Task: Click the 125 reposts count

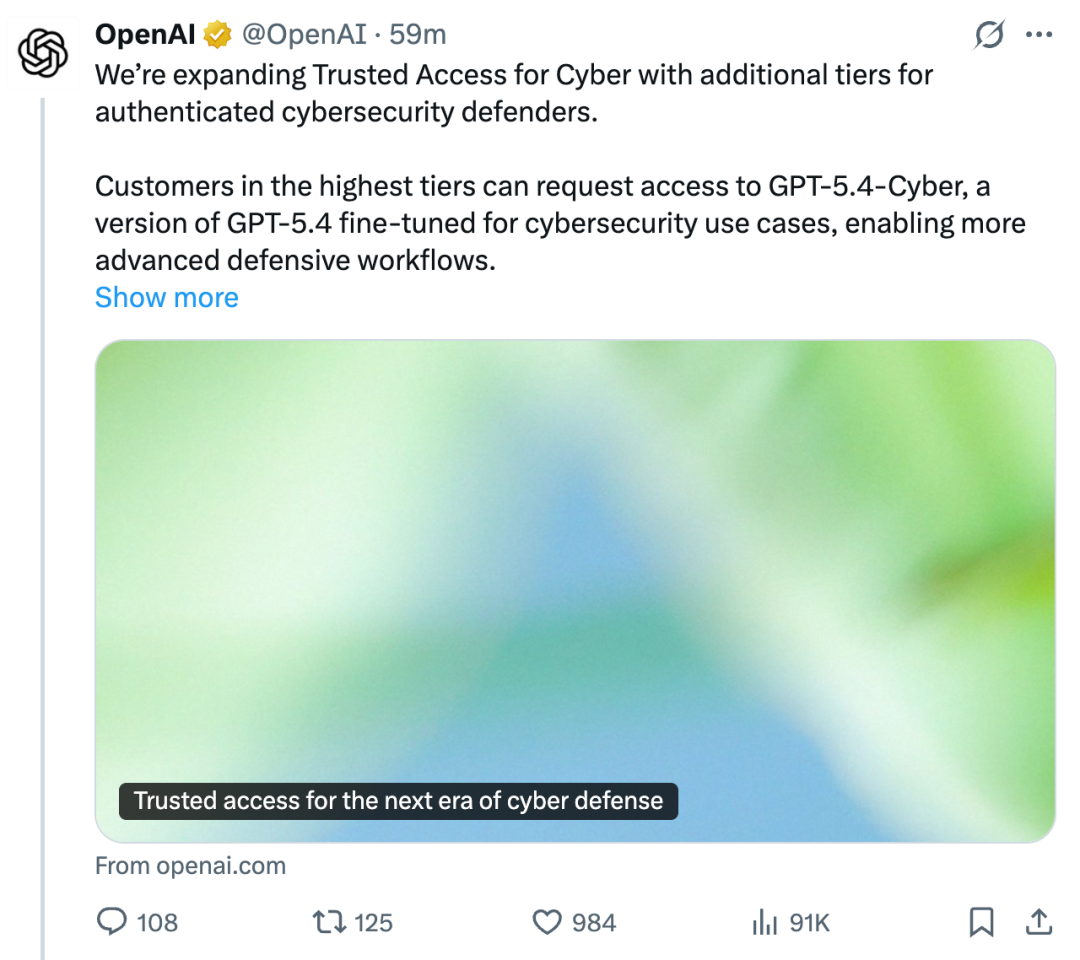Action: coord(374,922)
